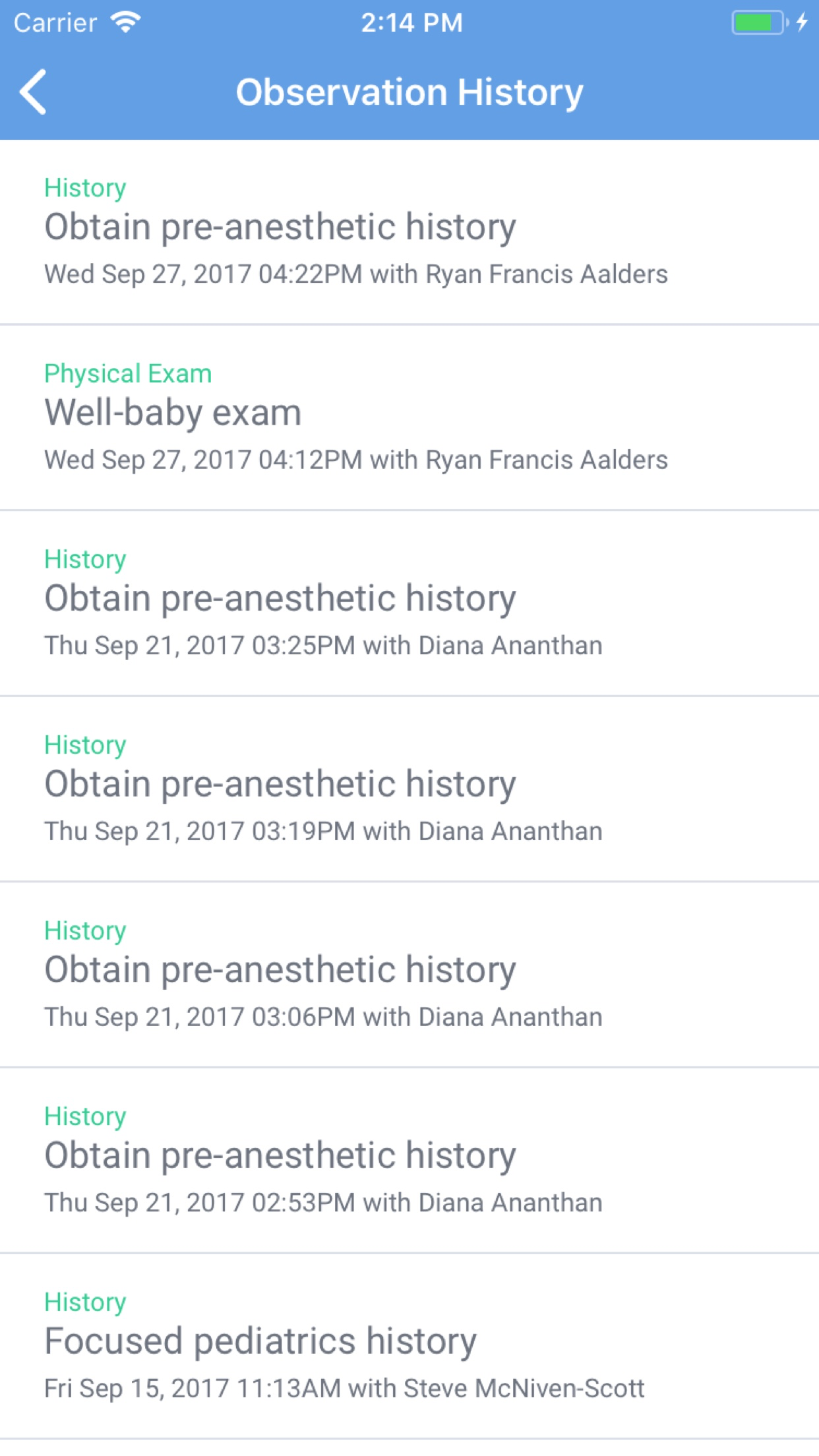Tap the battery indicator
The height and width of the screenshot is (1456, 819).
[x=756, y=22]
